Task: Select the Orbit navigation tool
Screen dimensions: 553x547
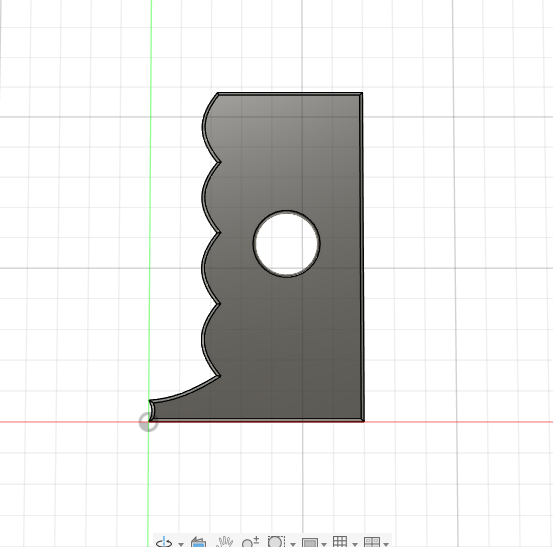Action: coord(164,542)
